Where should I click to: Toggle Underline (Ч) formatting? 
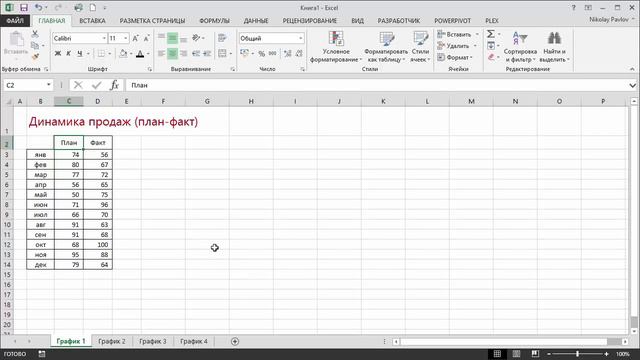coord(80,53)
